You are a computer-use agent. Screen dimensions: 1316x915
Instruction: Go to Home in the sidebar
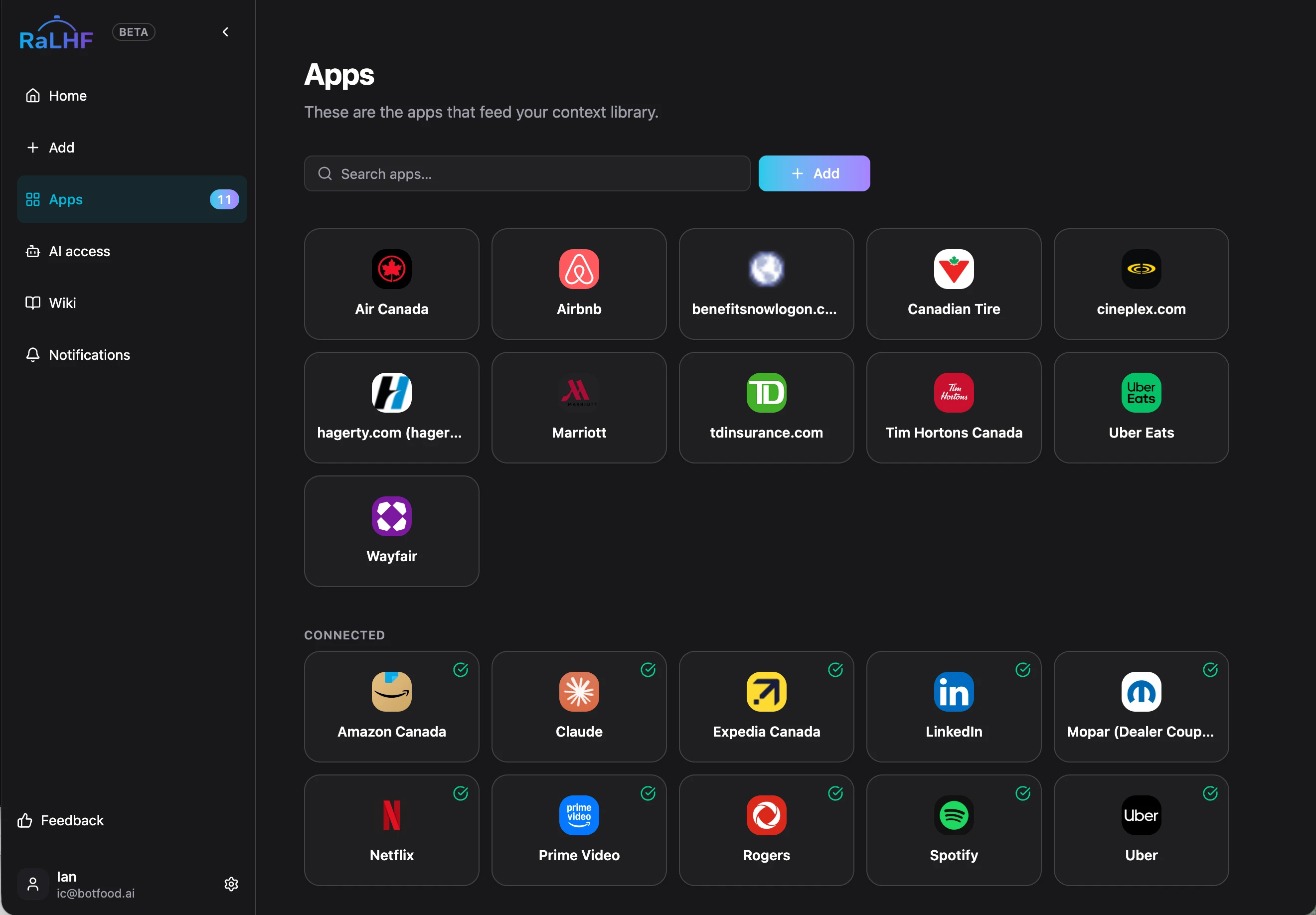(132, 96)
